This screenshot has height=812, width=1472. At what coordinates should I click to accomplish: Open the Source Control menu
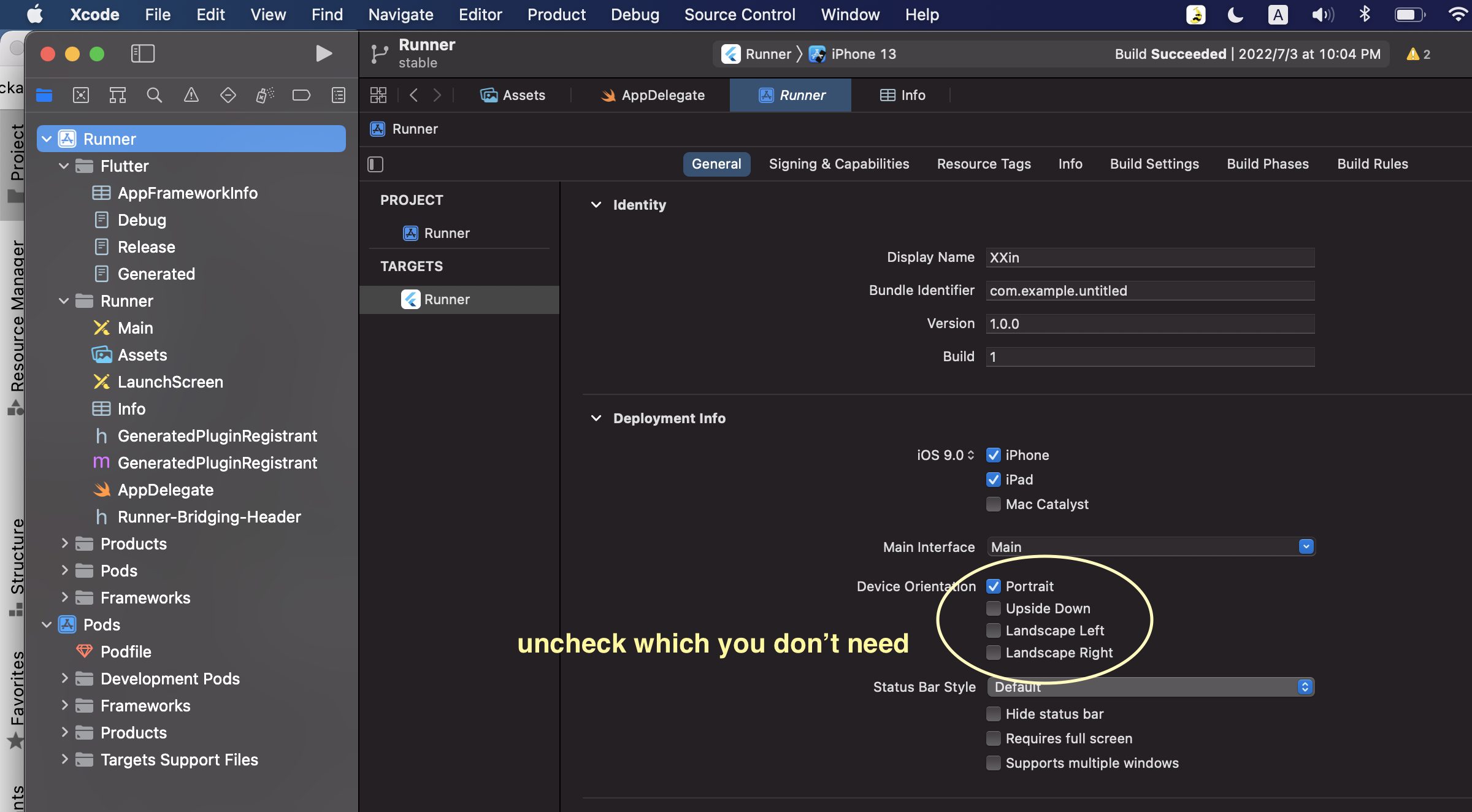pyautogui.click(x=740, y=14)
